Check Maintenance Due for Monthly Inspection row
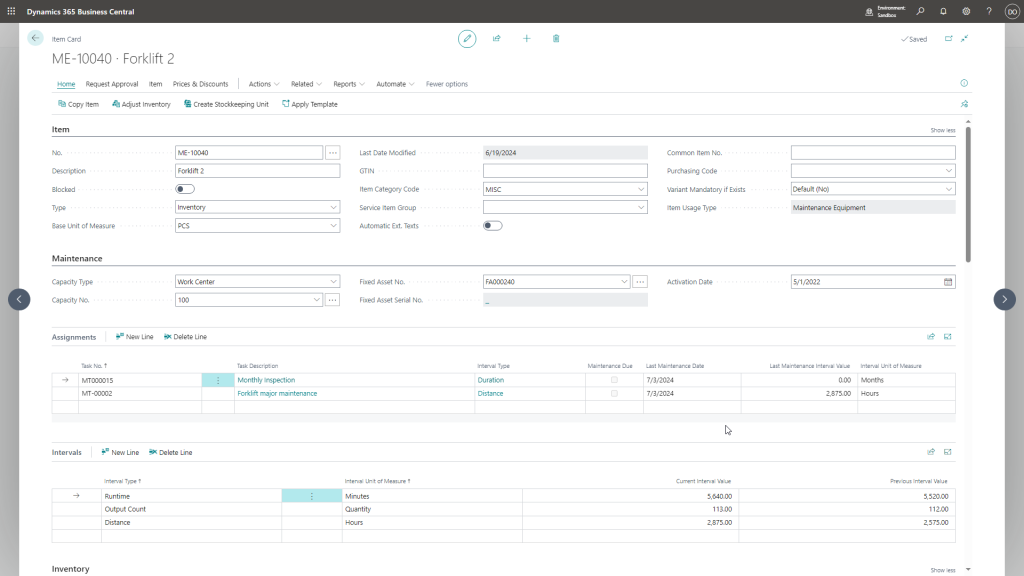The width and height of the screenshot is (1024, 576). click(x=615, y=380)
